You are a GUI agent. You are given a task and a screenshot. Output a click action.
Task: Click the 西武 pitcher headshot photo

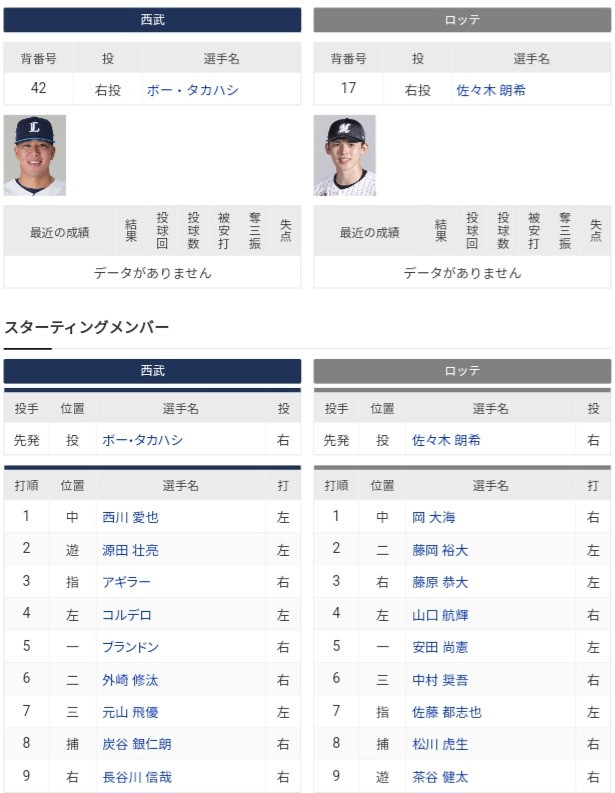(x=35, y=155)
